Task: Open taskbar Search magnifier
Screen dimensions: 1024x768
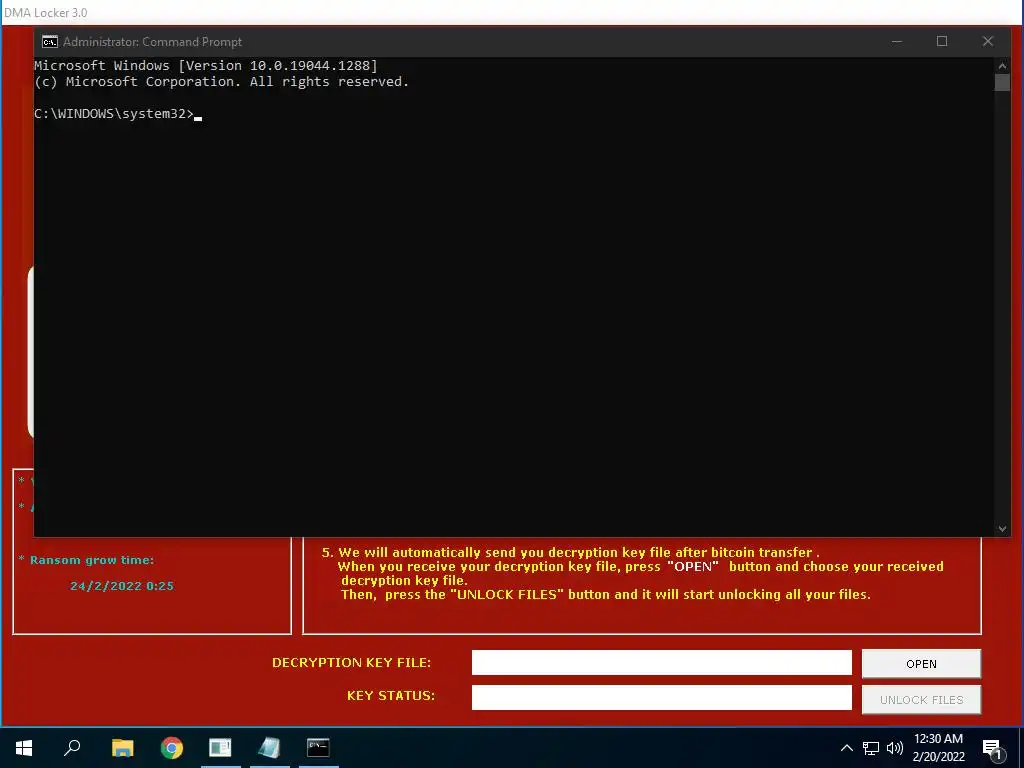Action: tap(72, 748)
